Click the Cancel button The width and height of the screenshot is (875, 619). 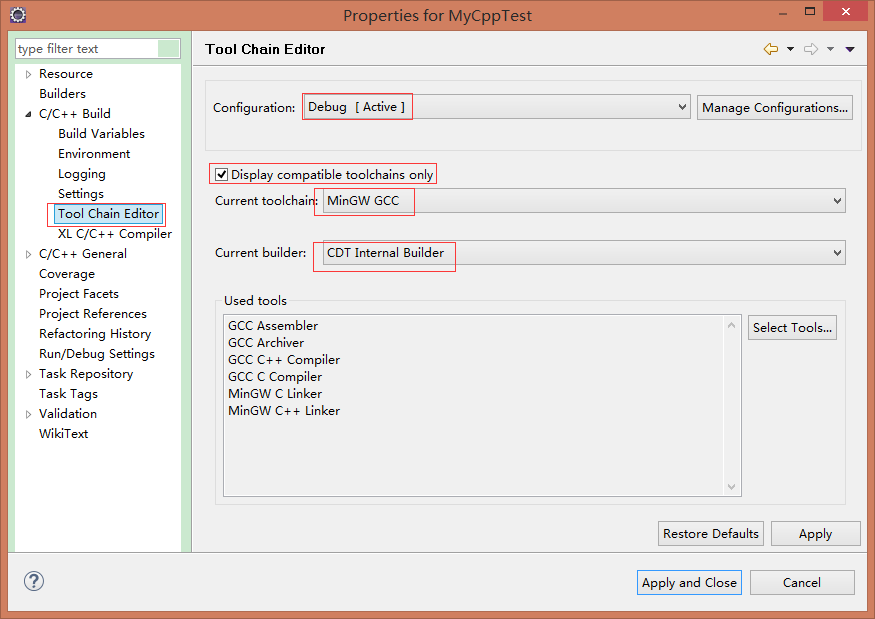[802, 583]
